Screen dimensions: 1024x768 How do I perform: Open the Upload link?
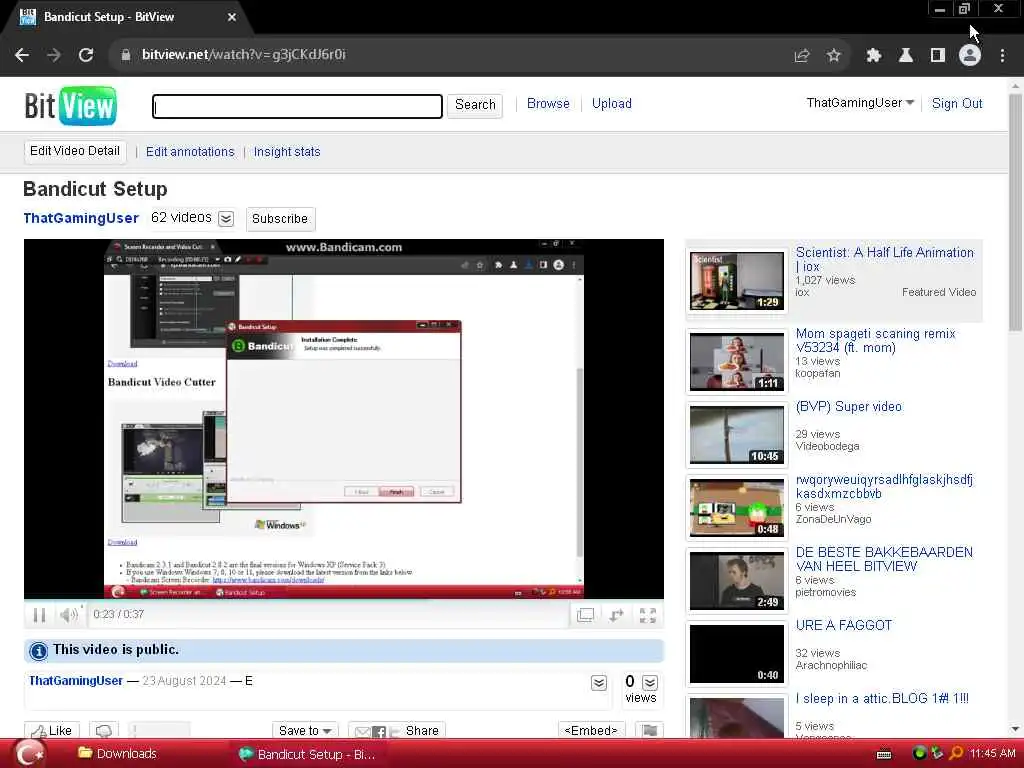(611, 104)
